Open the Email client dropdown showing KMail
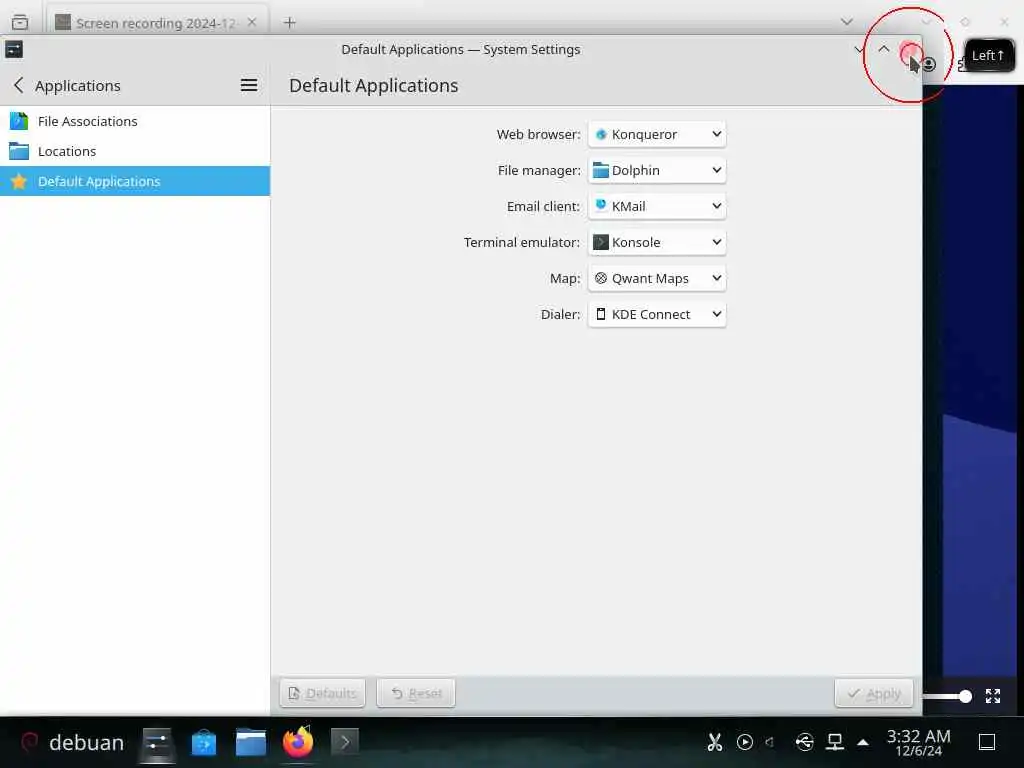 (x=657, y=206)
